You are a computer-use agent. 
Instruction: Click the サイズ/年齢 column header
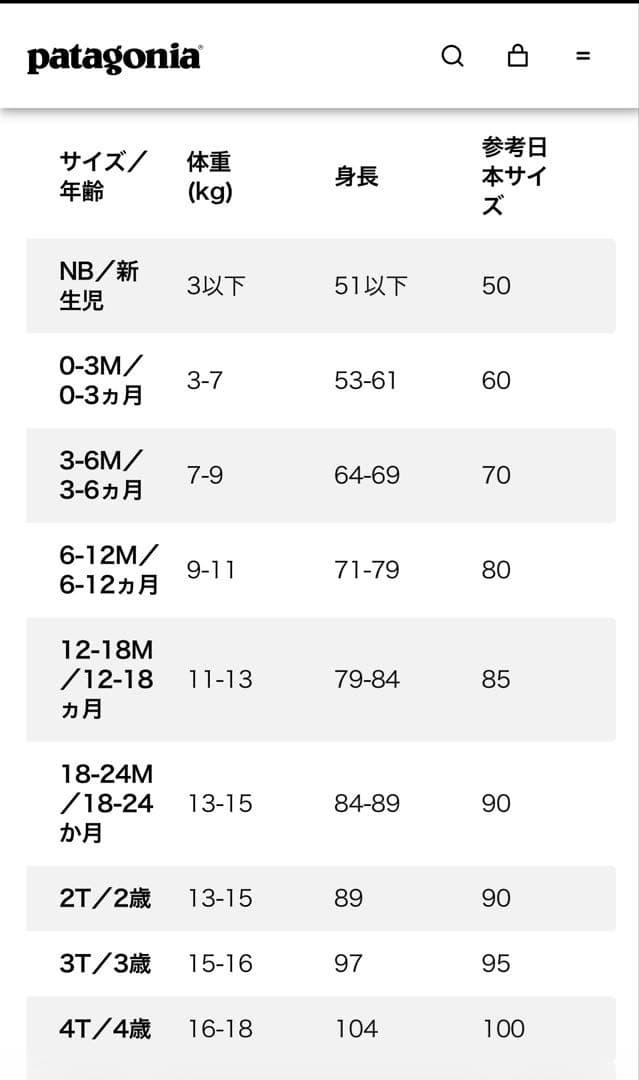(103, 176)
